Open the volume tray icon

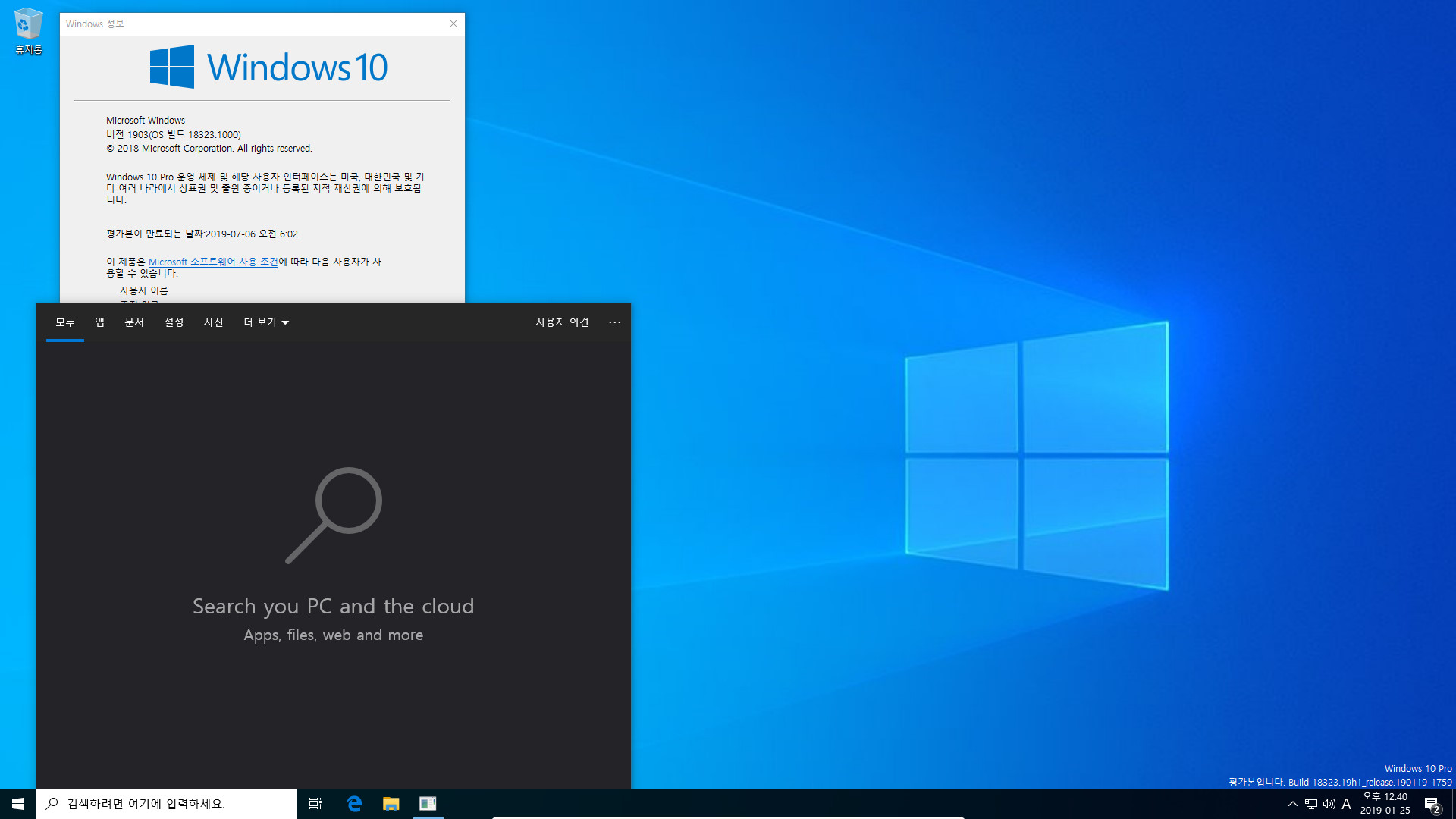coord(1329,804)
